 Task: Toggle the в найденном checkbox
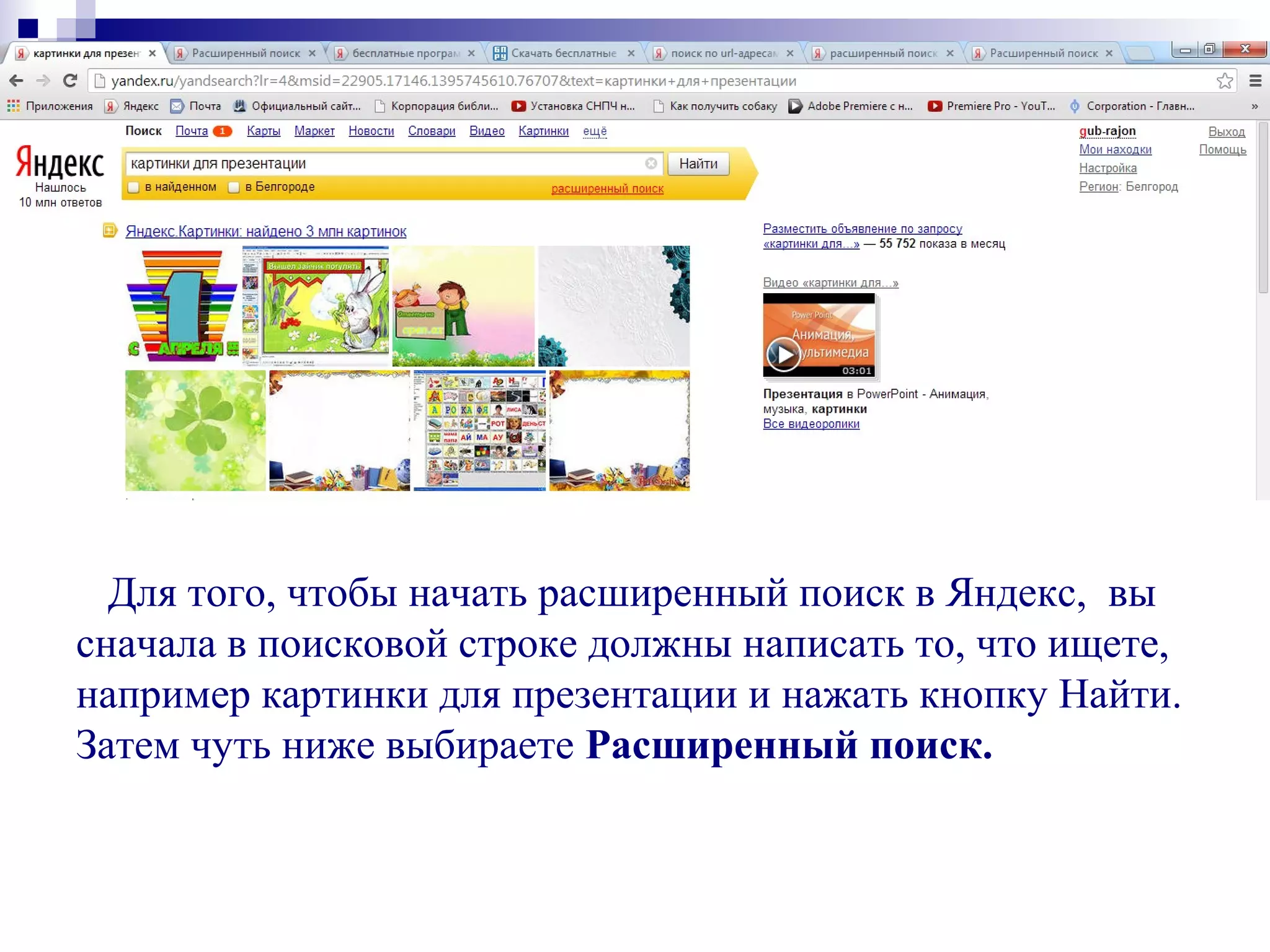(x=133, y=187)
